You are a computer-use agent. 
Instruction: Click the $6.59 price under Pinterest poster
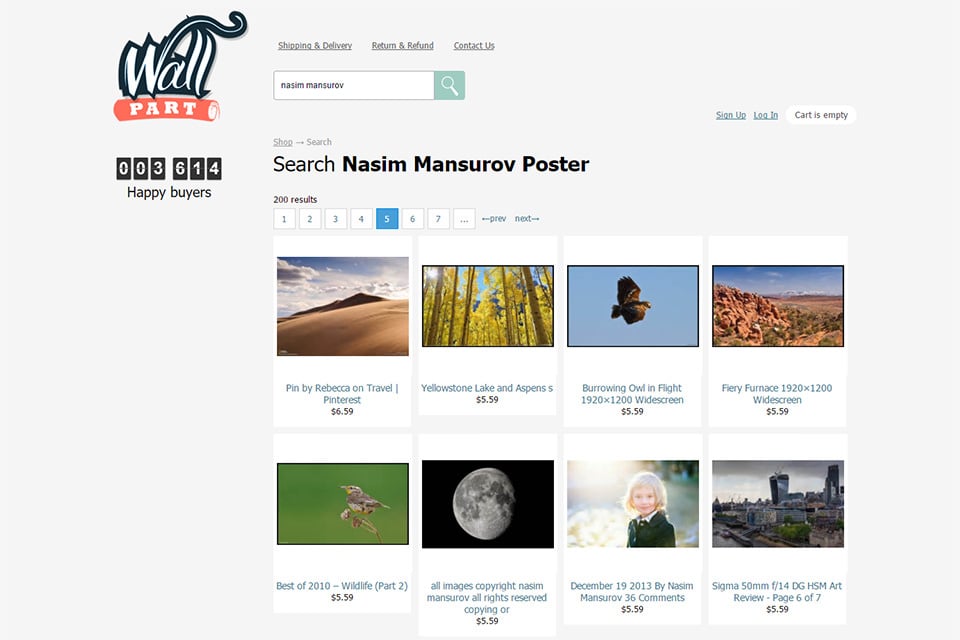coord(342,412)
